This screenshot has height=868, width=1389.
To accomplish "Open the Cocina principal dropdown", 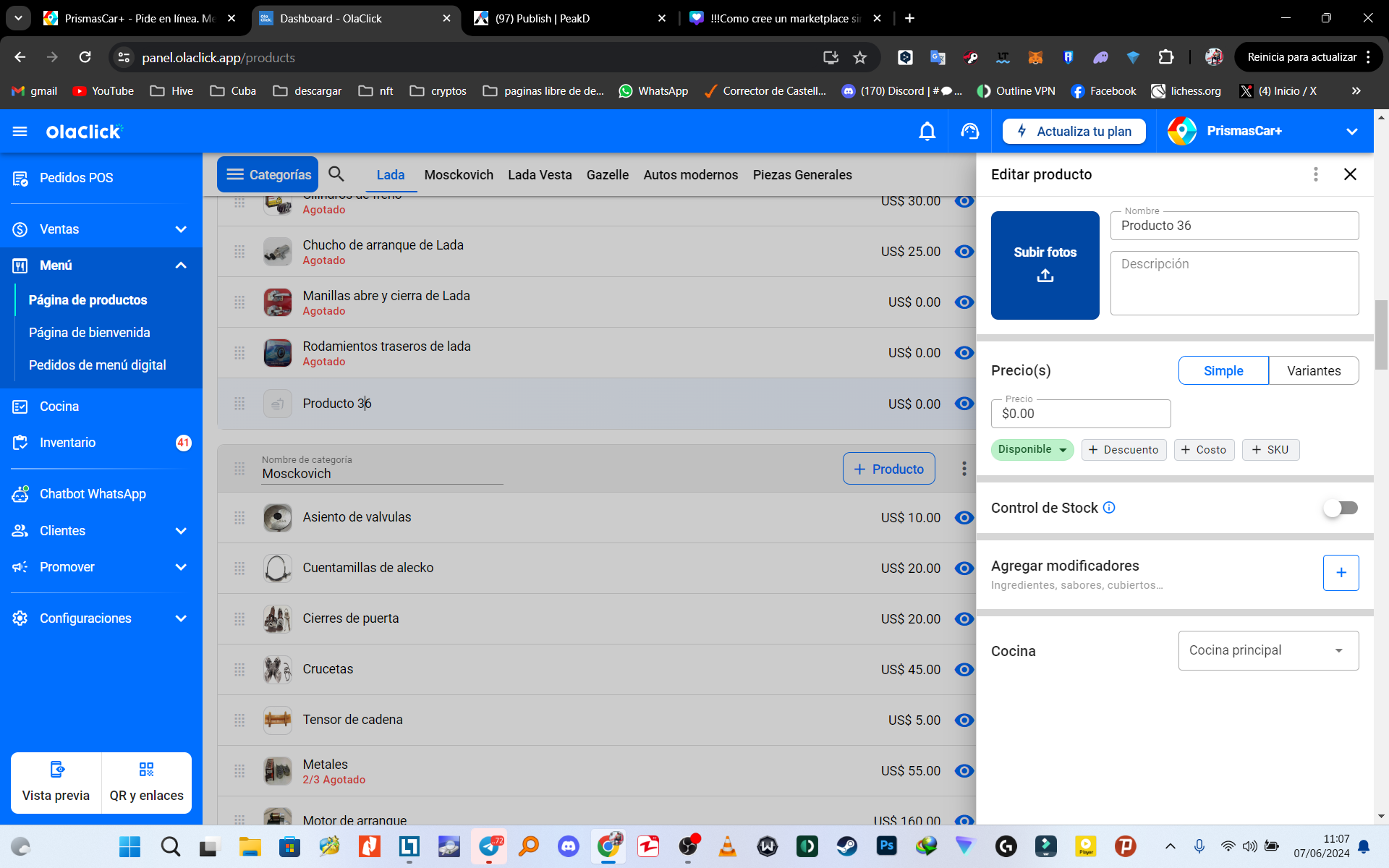I will click(1268, 650).
